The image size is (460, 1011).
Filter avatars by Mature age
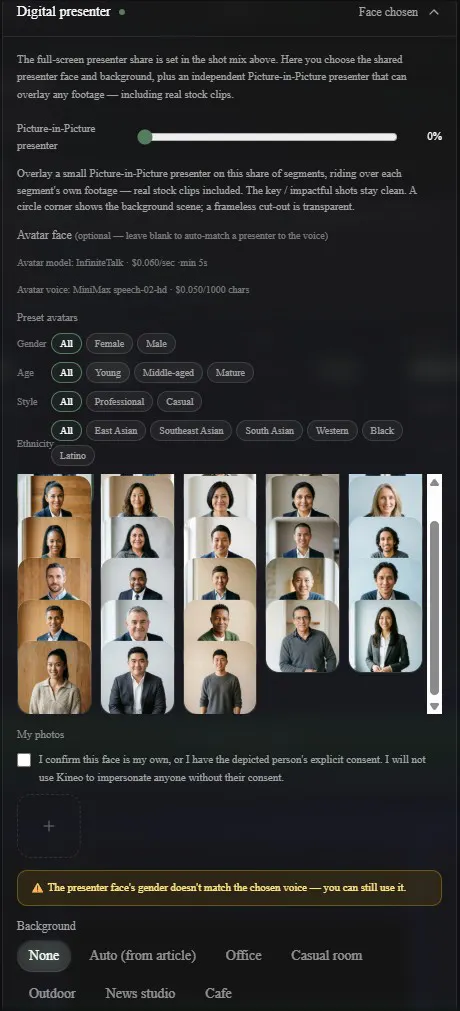[x=230, y=373]
